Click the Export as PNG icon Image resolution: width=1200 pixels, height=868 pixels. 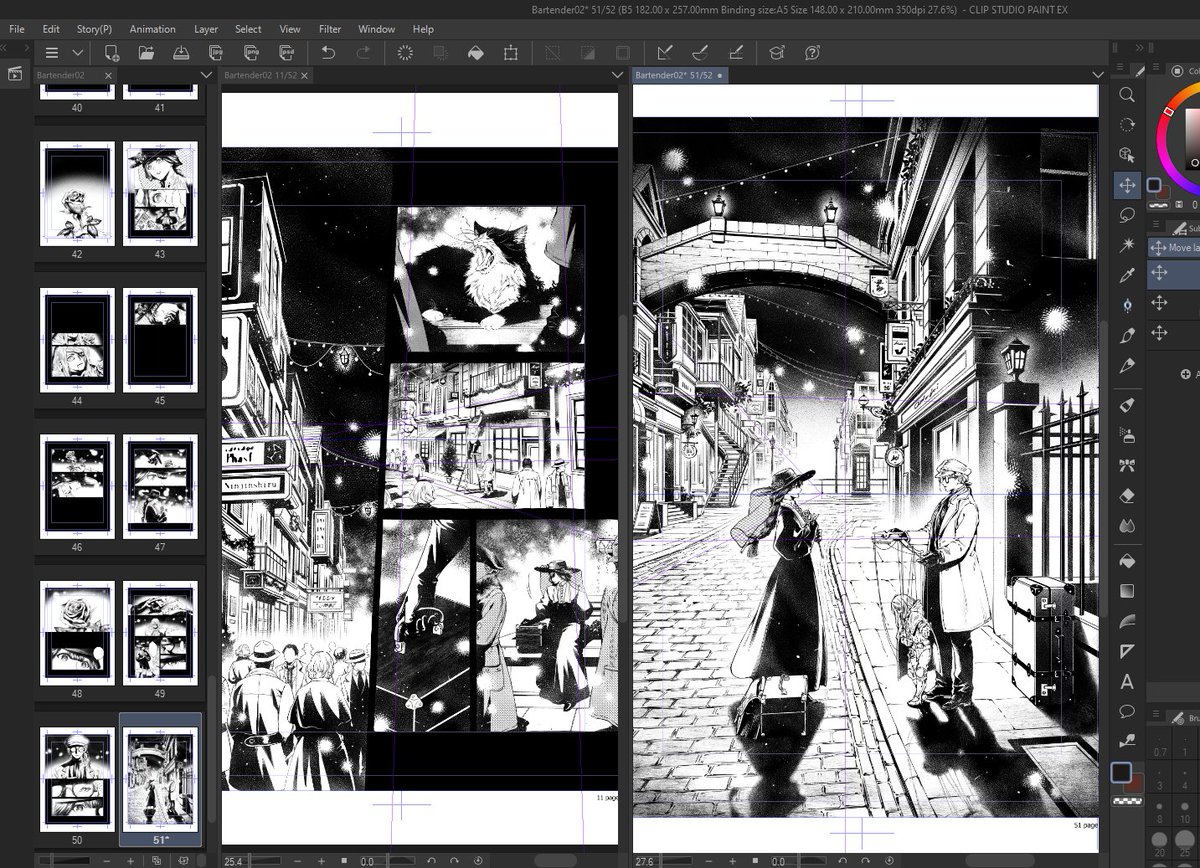coord(251,53)
